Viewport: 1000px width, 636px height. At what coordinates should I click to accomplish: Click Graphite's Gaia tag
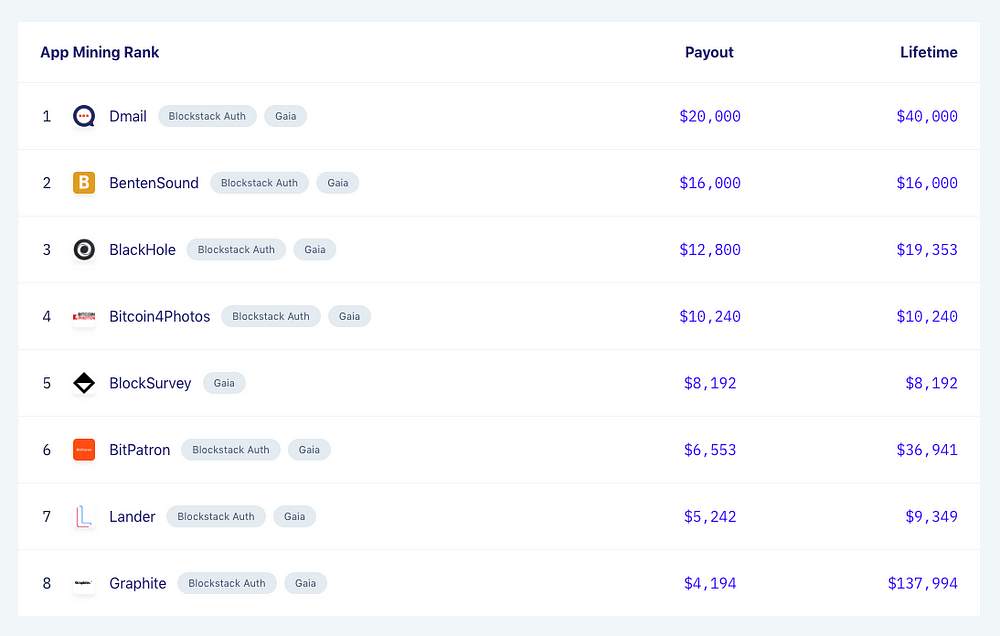[305, 583]
